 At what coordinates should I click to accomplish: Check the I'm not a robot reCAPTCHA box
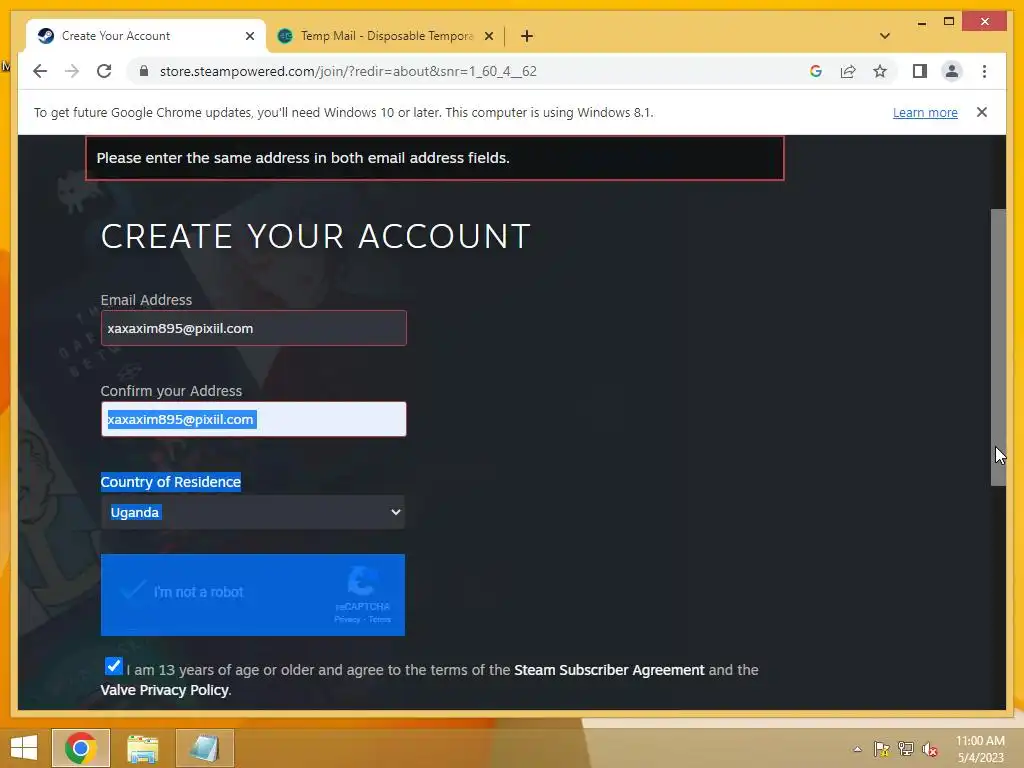pos(133,592)
